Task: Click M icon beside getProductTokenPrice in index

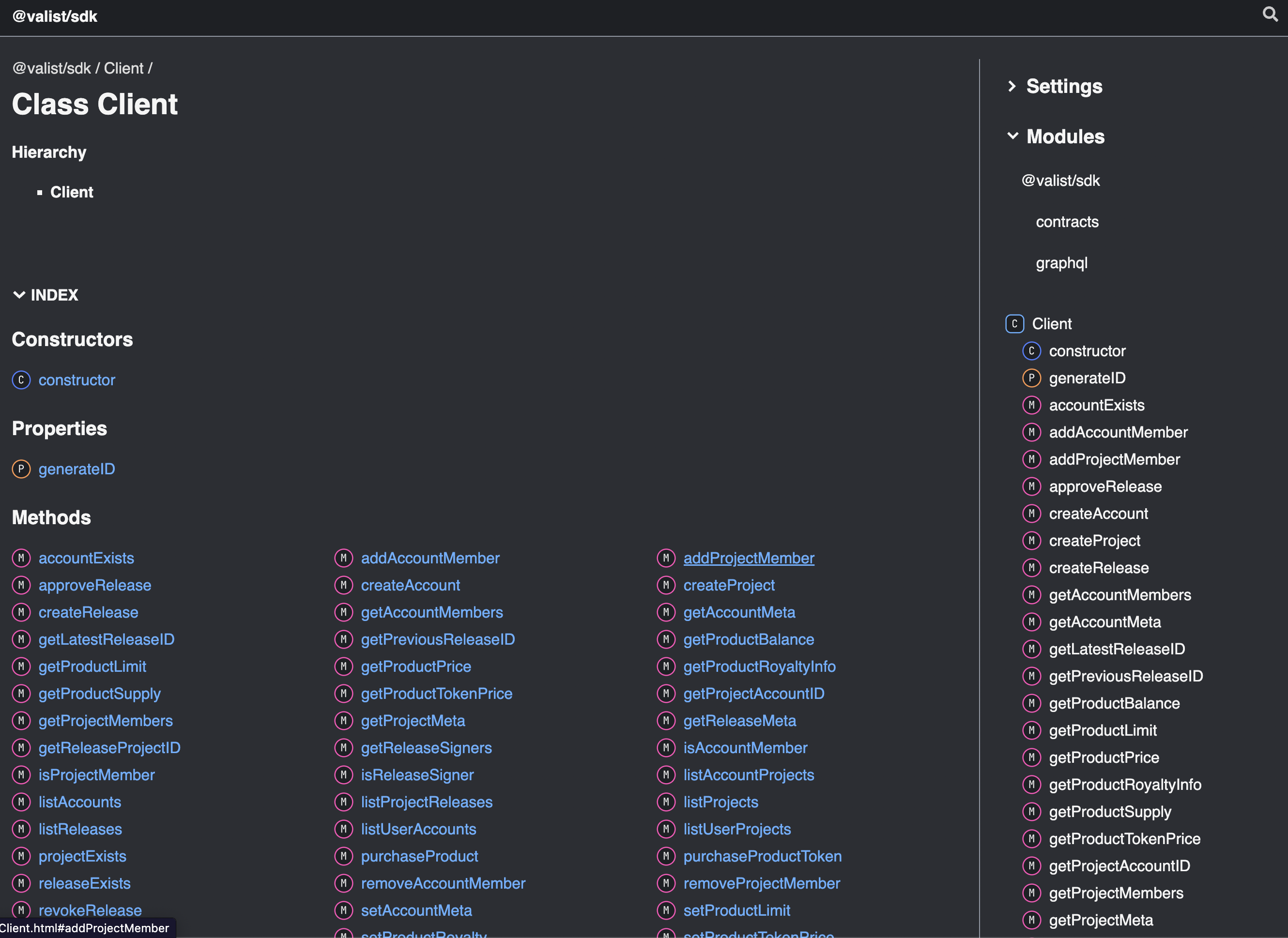Action: 344,694
